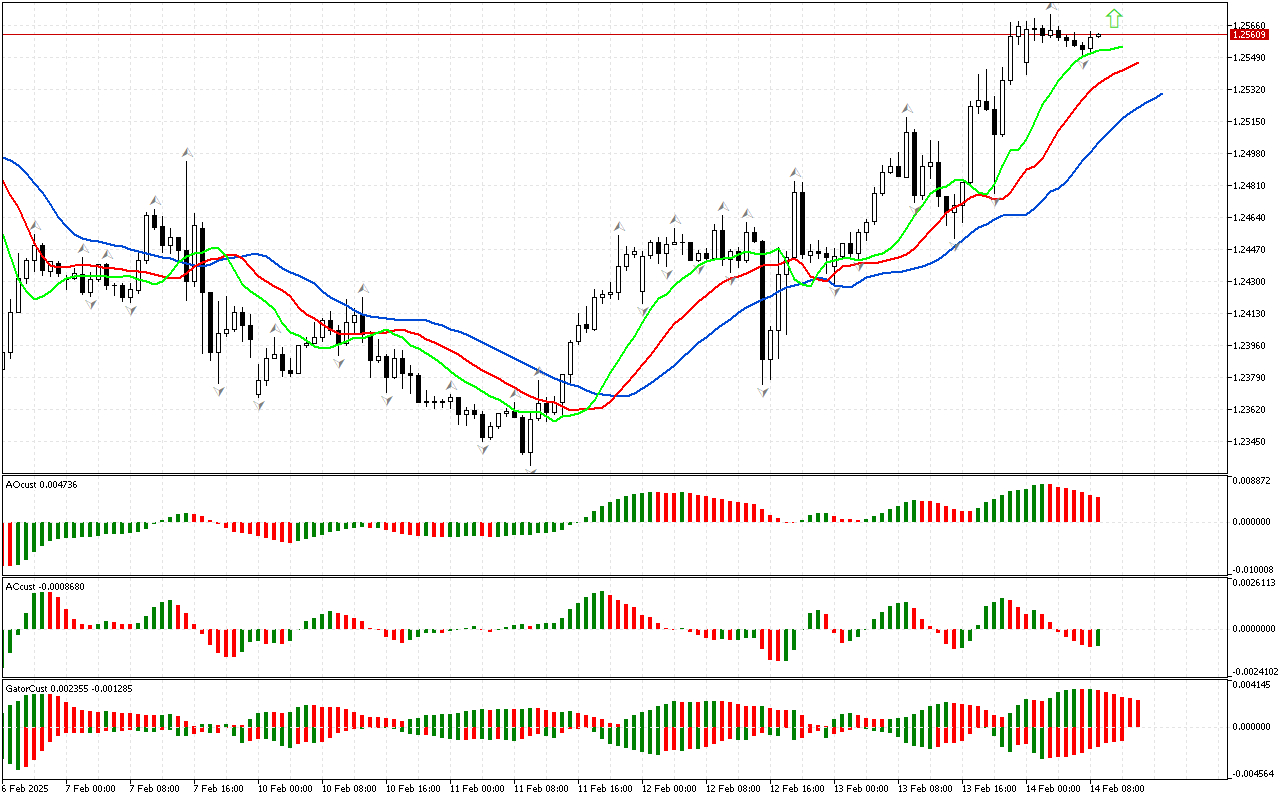Click the 1.24130 price scale label

[1250, 314]
